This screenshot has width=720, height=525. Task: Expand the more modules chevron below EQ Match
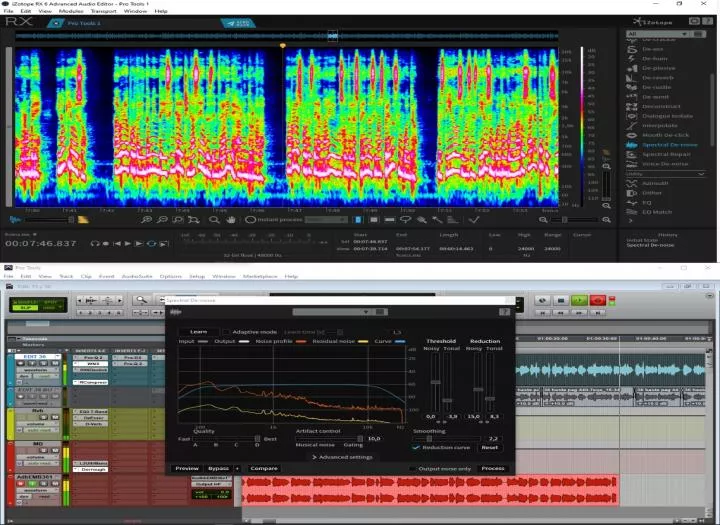click(630, 221)
